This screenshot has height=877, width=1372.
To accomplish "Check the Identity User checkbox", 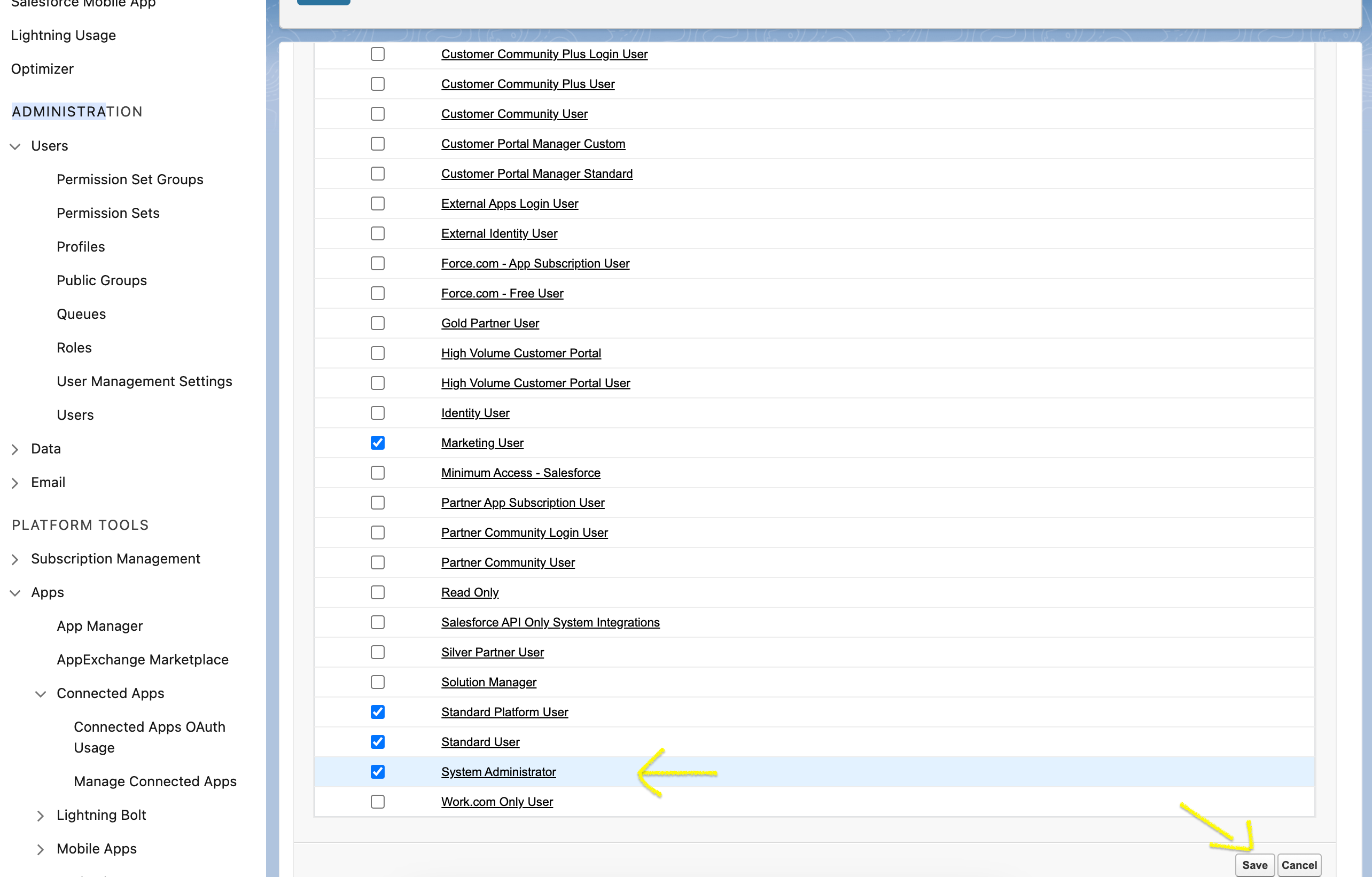I will point(378,413).
